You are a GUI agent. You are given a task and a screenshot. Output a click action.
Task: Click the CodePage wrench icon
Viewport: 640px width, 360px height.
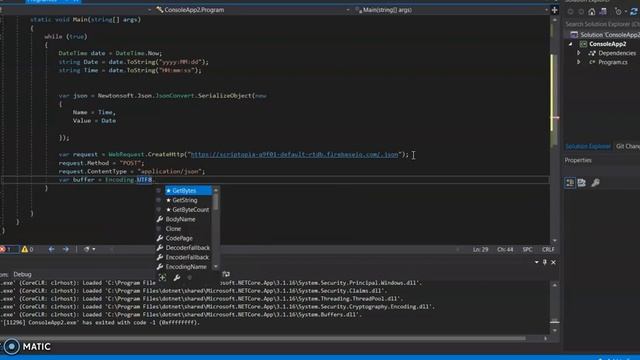tap(160, 238)
